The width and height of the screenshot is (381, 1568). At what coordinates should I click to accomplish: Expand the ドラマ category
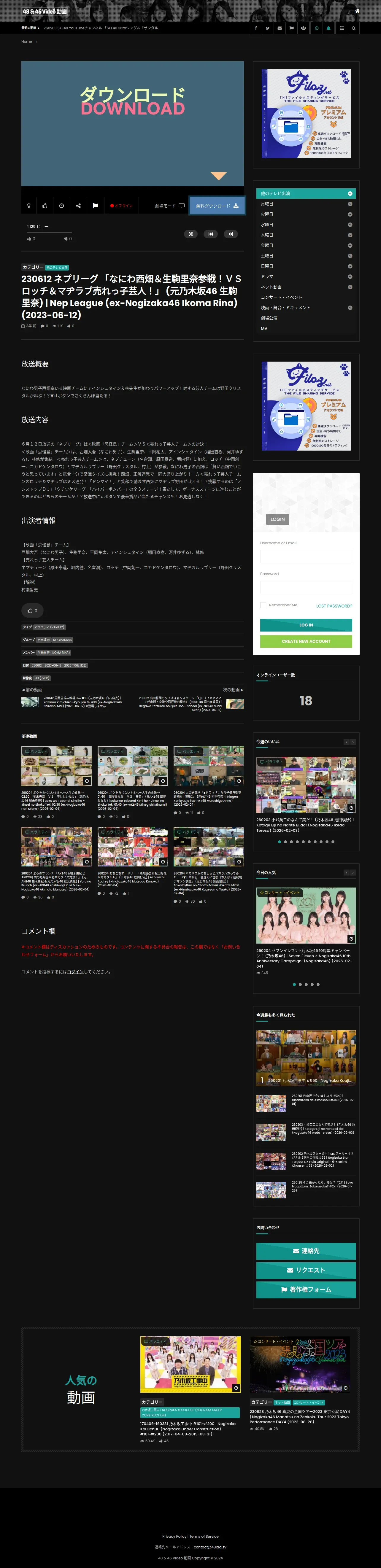[350, 276]
